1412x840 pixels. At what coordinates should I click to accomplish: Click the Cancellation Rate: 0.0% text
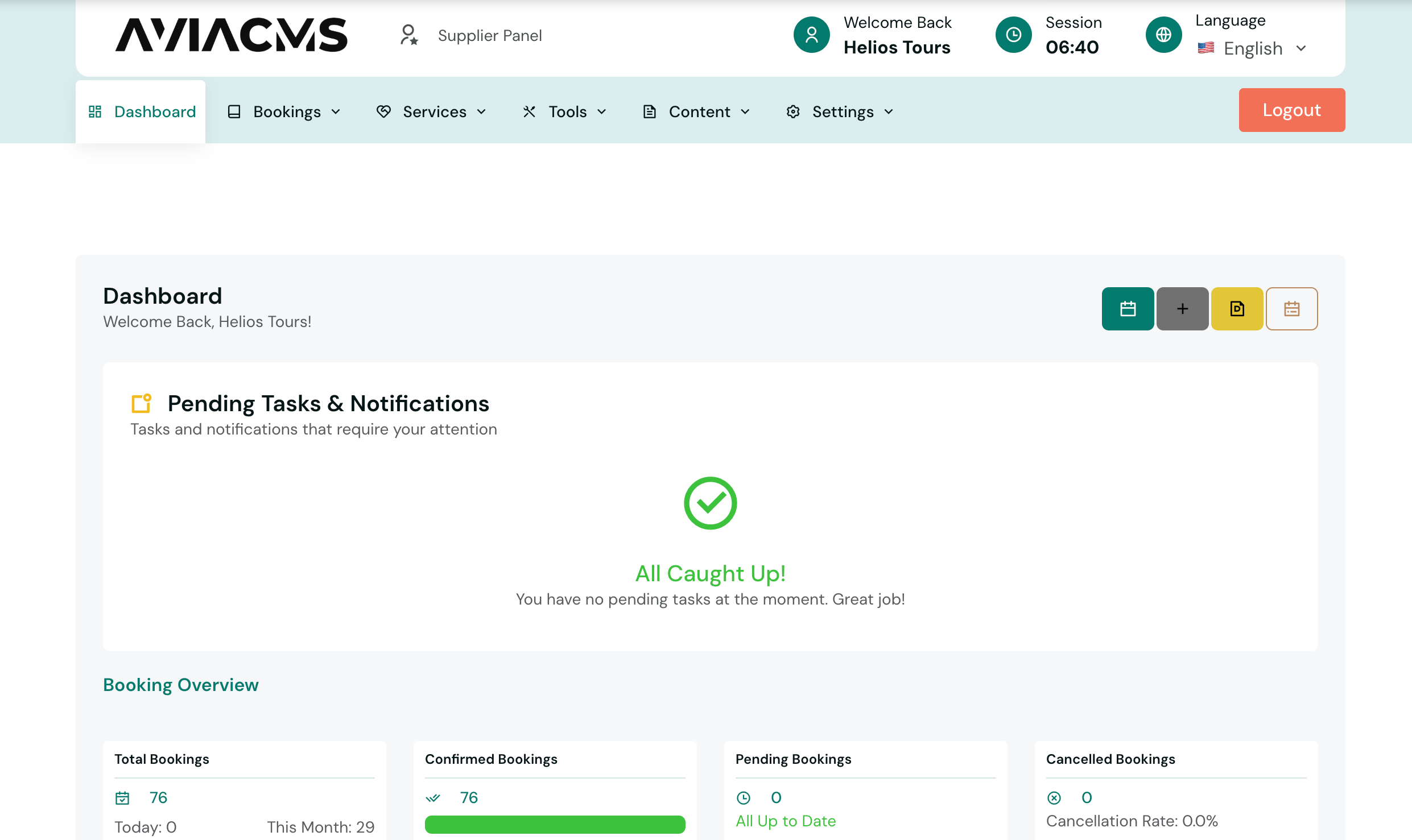click(1132, 821)
